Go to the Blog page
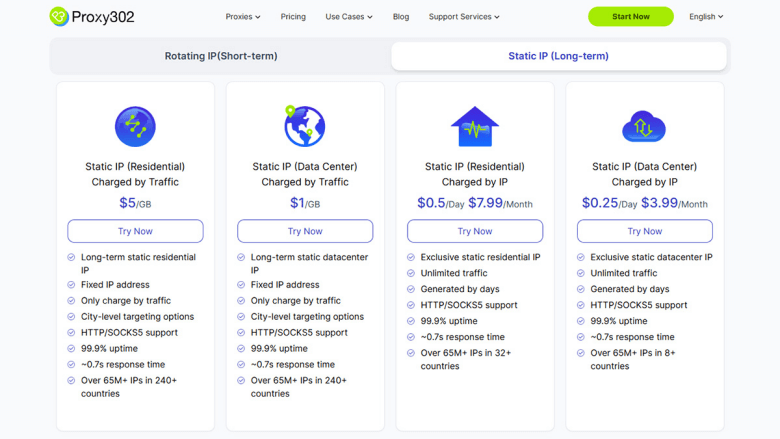This screenshot has height=439, width=780. [401, 17]
